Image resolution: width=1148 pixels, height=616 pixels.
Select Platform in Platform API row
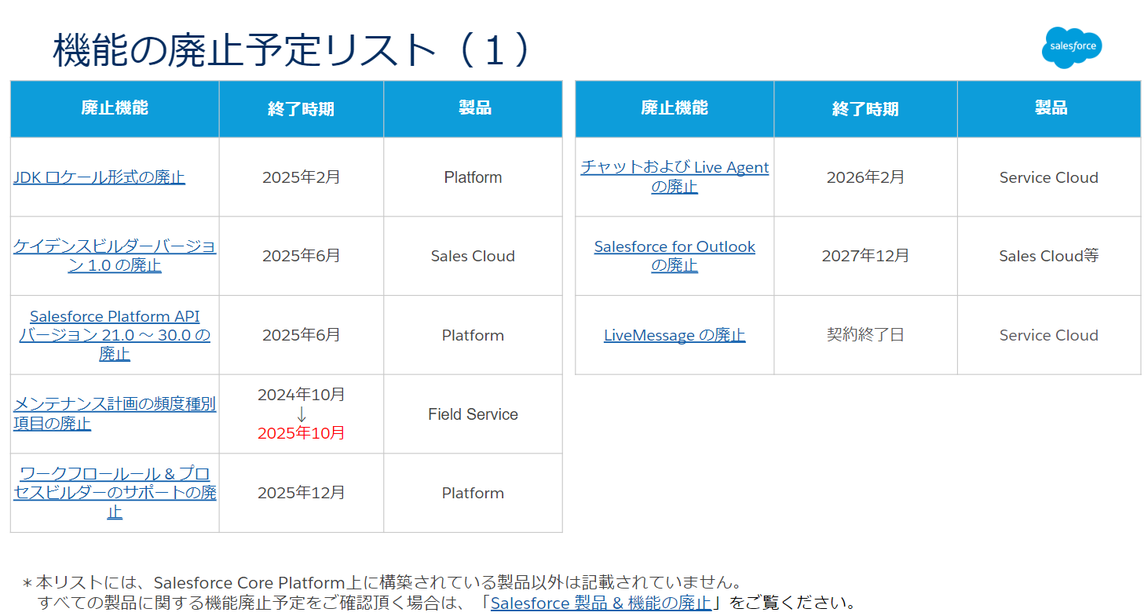(473, 335)
